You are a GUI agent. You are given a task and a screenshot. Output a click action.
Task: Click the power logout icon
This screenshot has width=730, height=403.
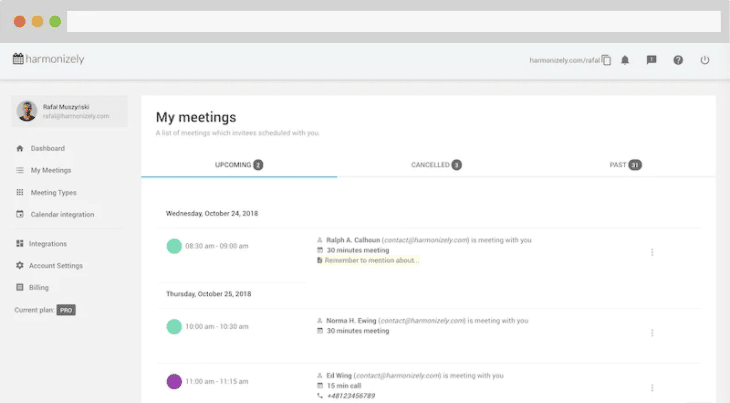pyautogui.click(x=705, y=60)
